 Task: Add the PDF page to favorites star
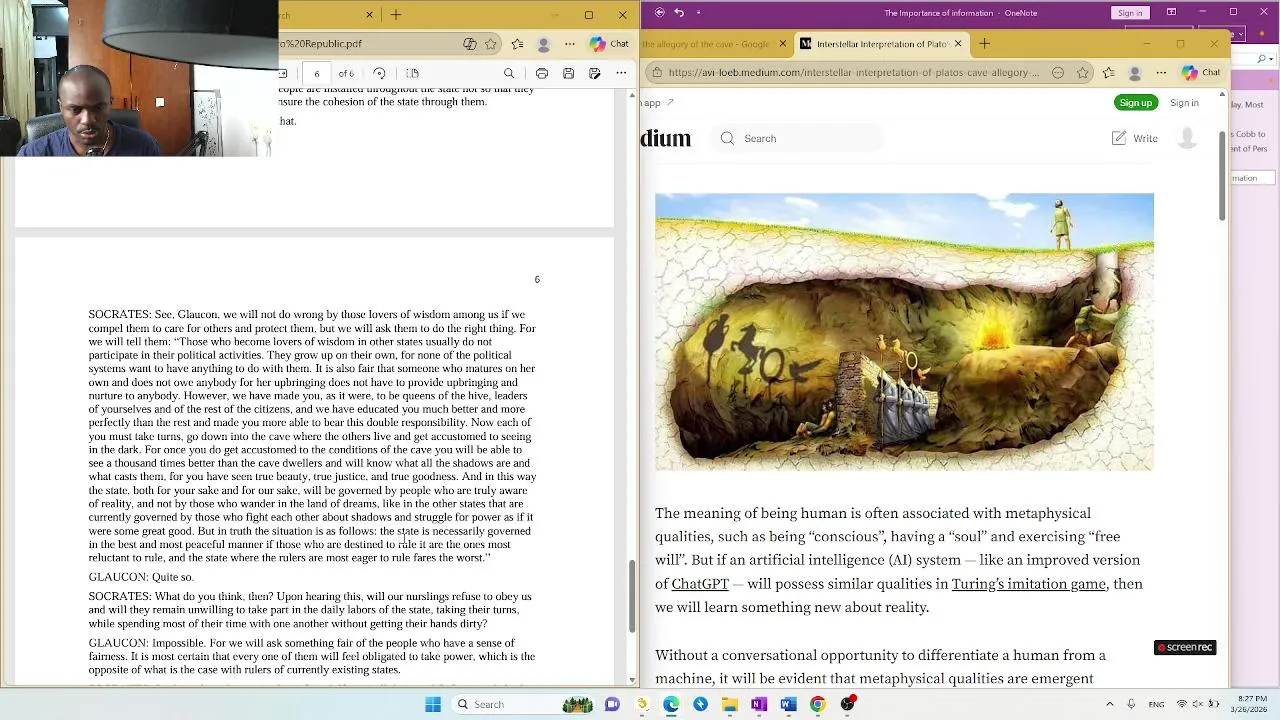[491, 44]
